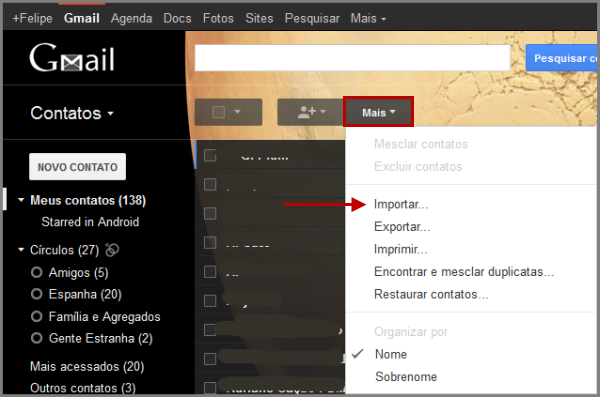Image resolution: width=600 pixels, height=397 pixels.
Task: Select Meus contatos (138) group
Action: (x=88, y=200)
